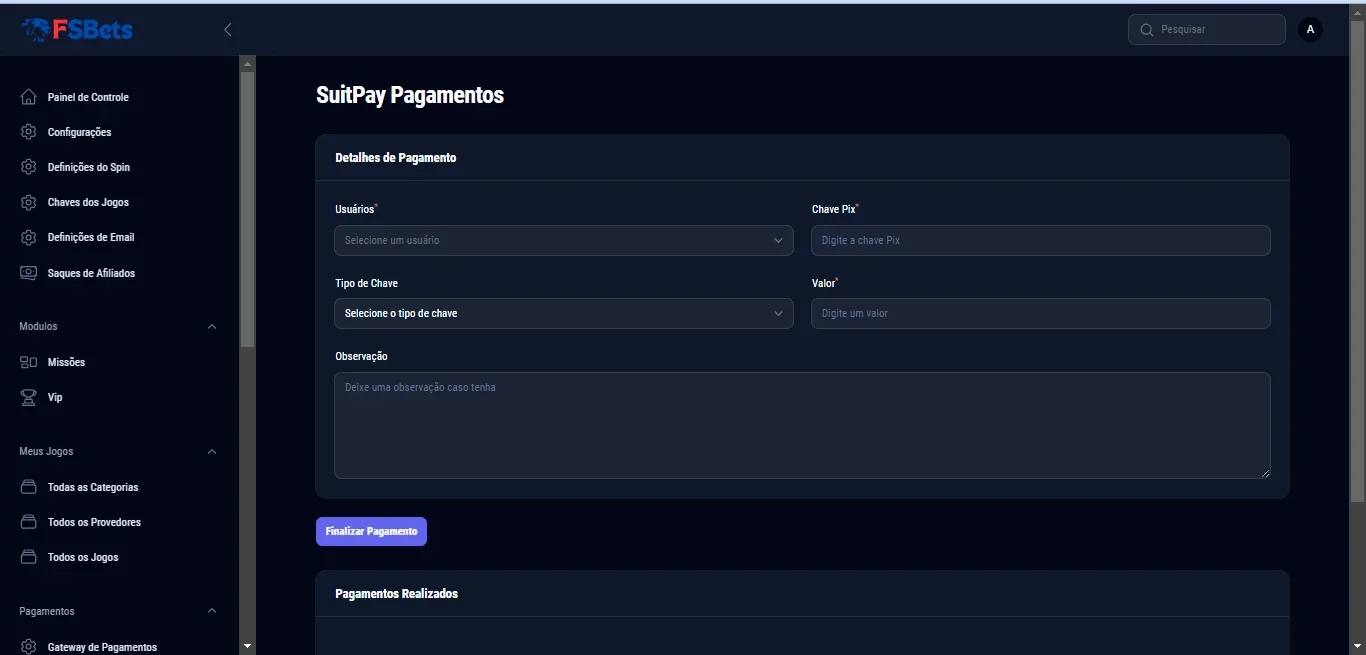Click the SuitPay Pagamentos heading
The image size is (1366, 655).
410,95
